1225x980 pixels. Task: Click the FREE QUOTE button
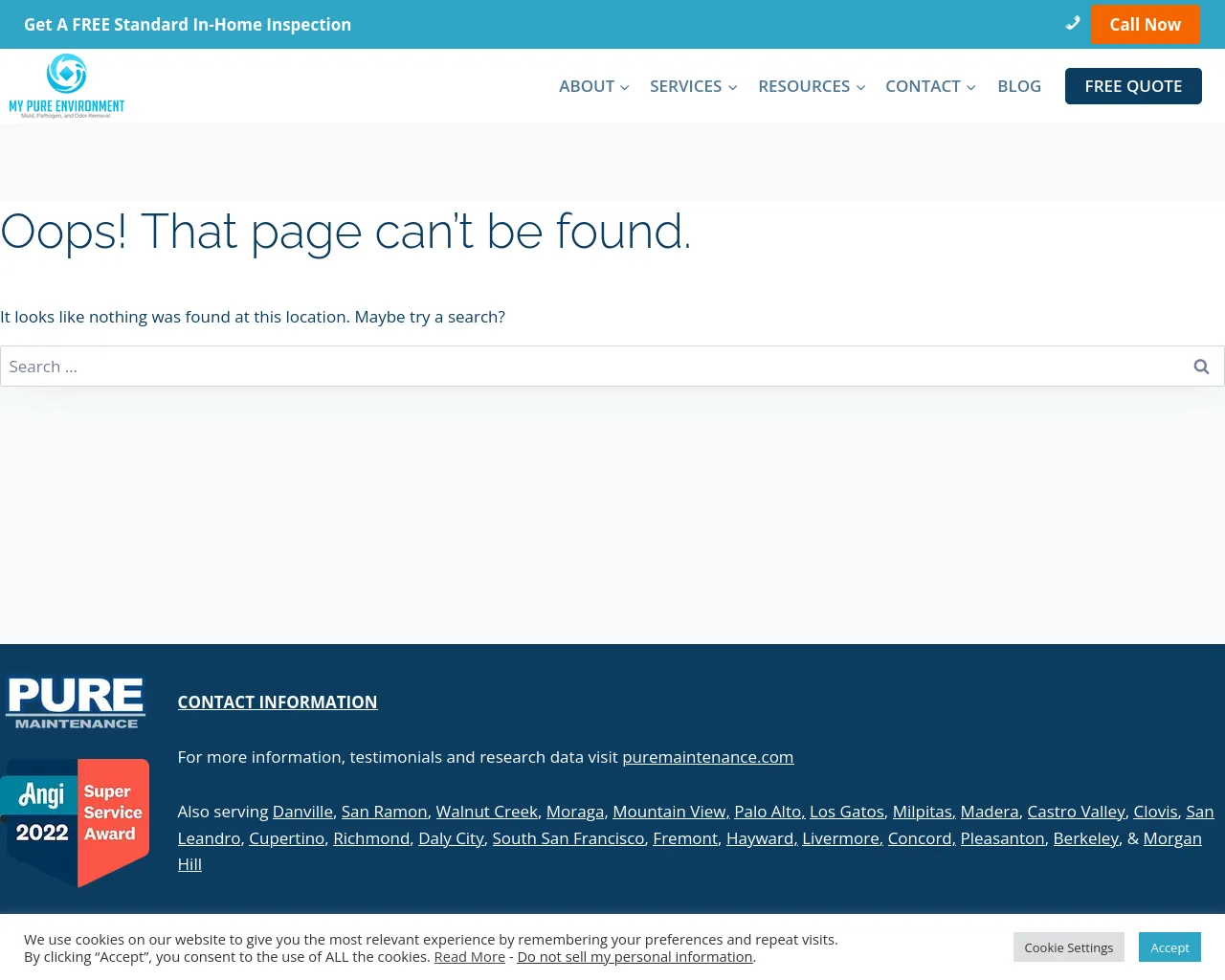1133,86
